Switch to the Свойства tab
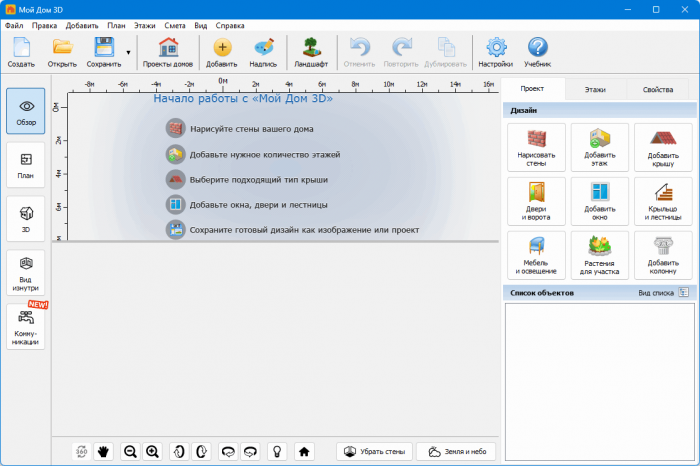This screenshot has width=700, height=466. 658,89
